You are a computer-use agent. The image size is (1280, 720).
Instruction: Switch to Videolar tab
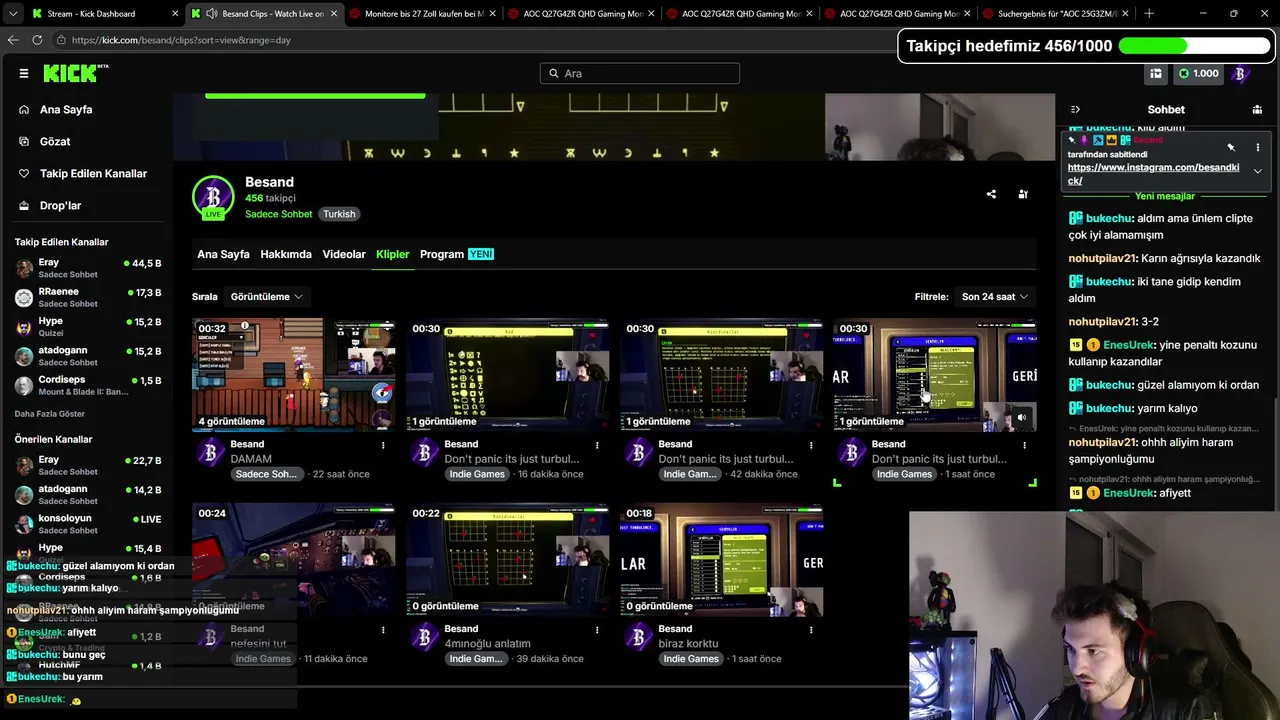coord(344,254)
